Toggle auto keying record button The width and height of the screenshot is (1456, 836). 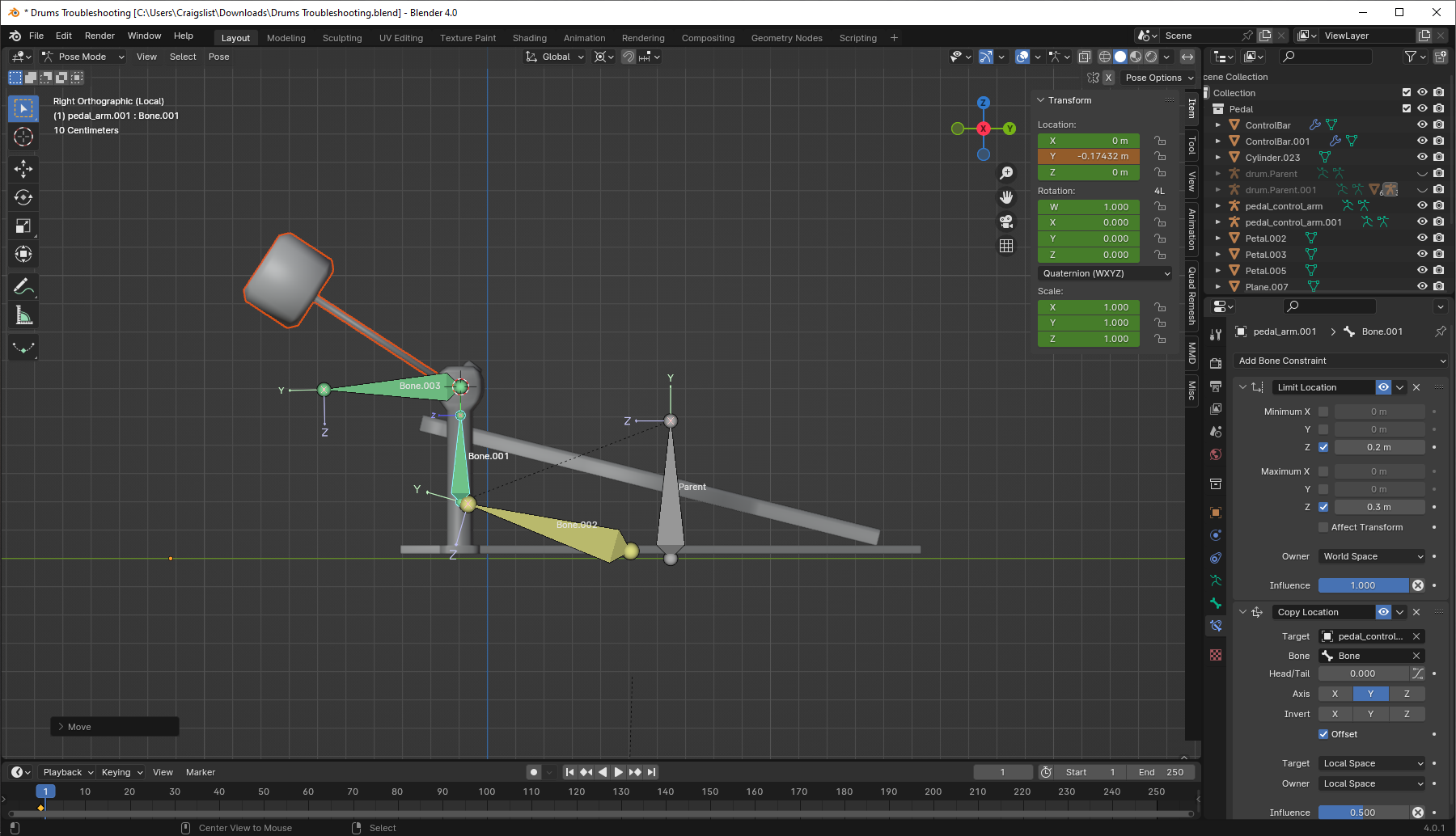coord(534,772)
